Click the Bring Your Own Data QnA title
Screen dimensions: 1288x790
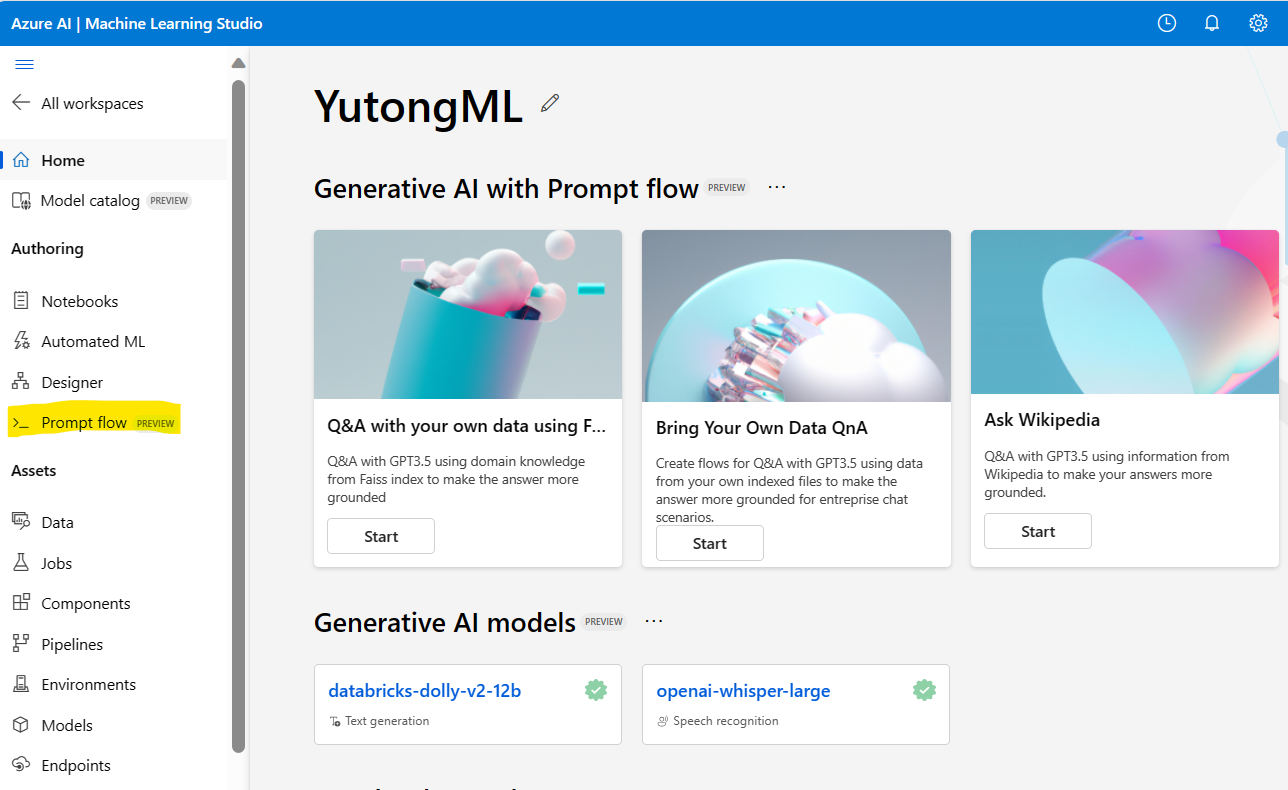click(x=762, y=428)
